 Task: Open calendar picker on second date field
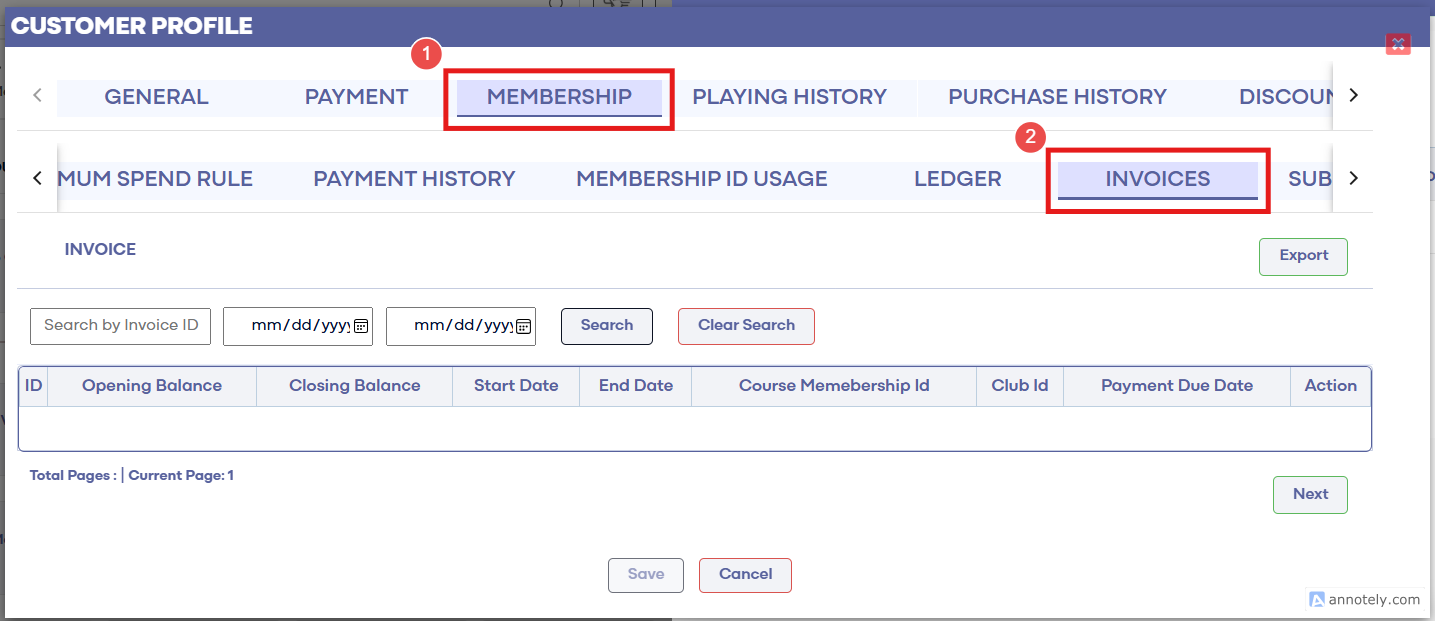[x=523, y=326]
